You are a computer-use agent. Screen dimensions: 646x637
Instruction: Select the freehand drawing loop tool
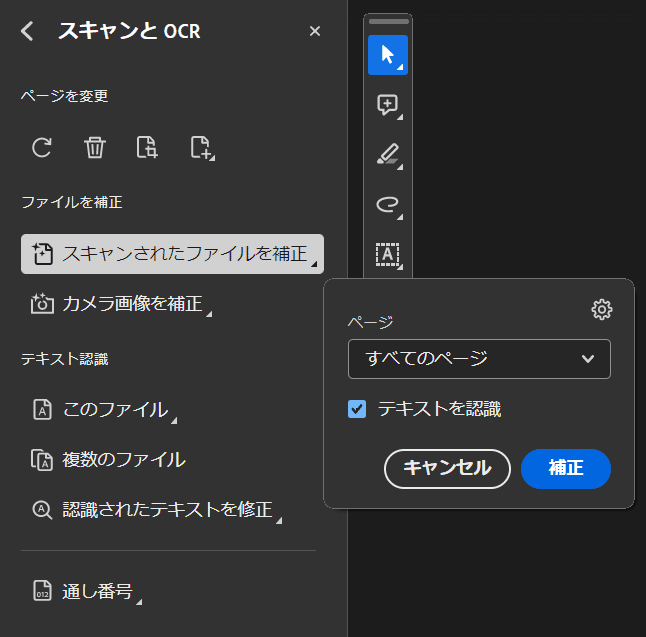(x=388, y=205)
